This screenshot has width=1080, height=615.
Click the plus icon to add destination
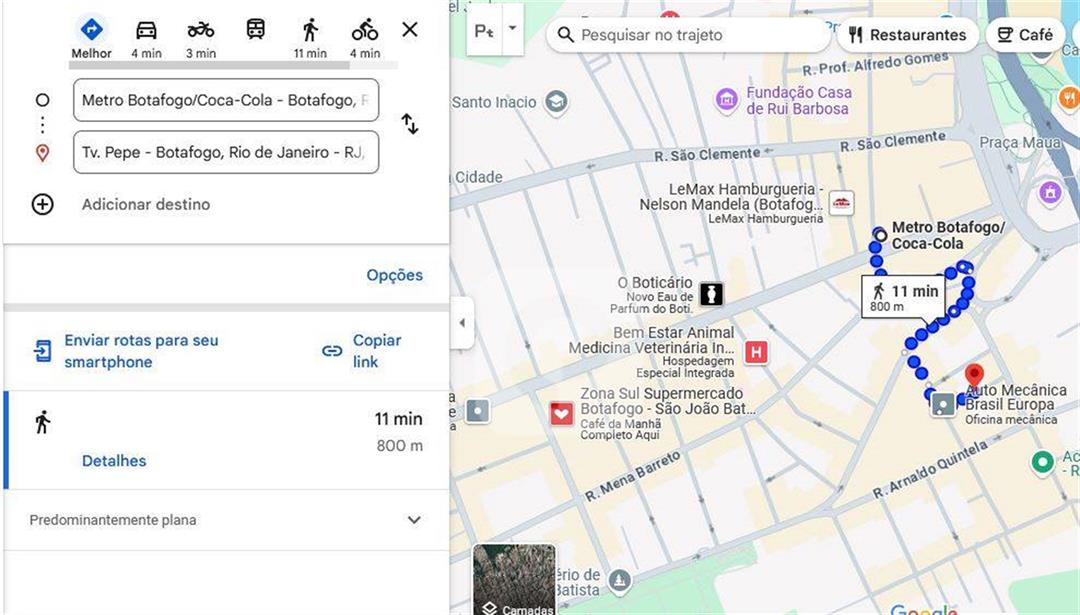(x=43, y=205)
